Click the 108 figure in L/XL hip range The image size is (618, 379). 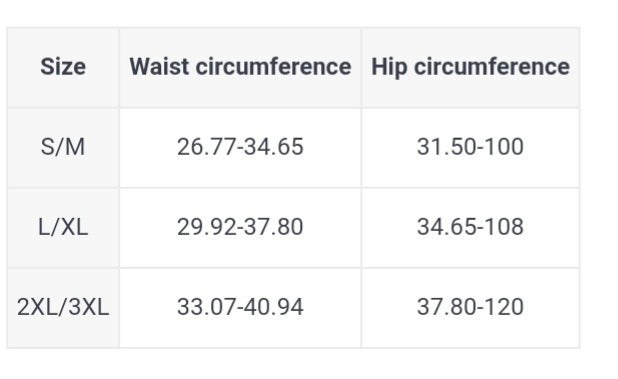tap(504, 227)
